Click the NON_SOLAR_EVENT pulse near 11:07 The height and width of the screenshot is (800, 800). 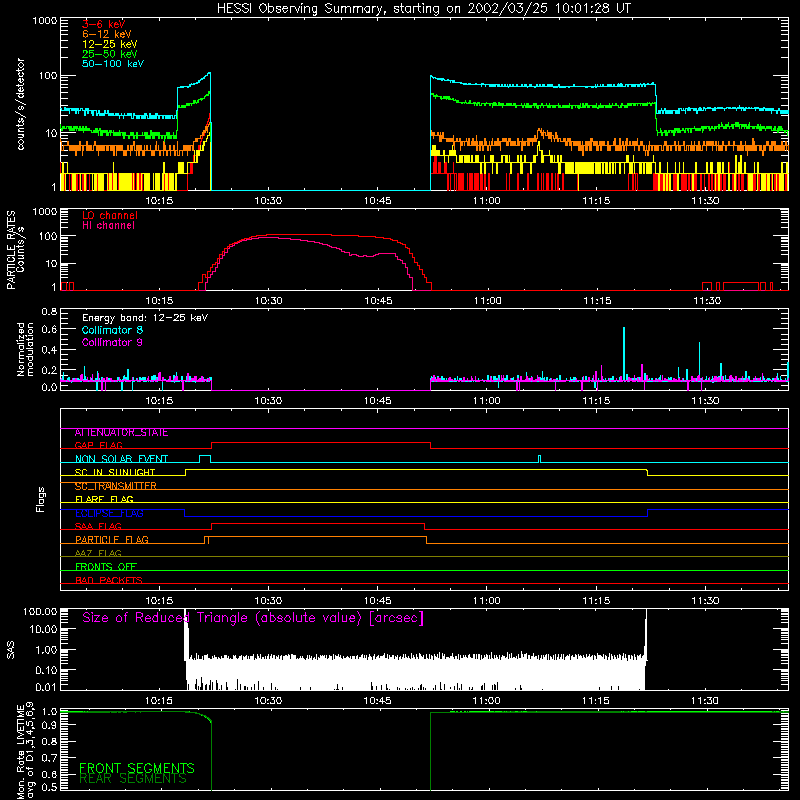pos(540,459)
